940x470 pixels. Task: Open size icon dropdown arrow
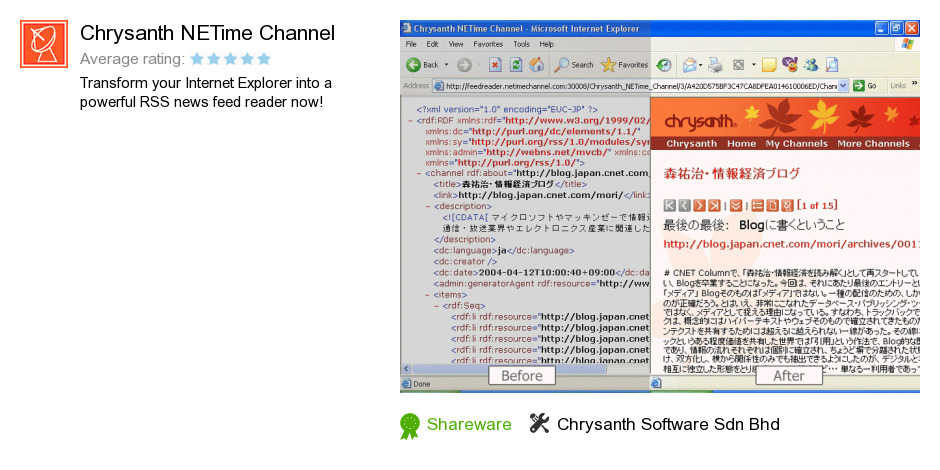(x=753, y=65)
